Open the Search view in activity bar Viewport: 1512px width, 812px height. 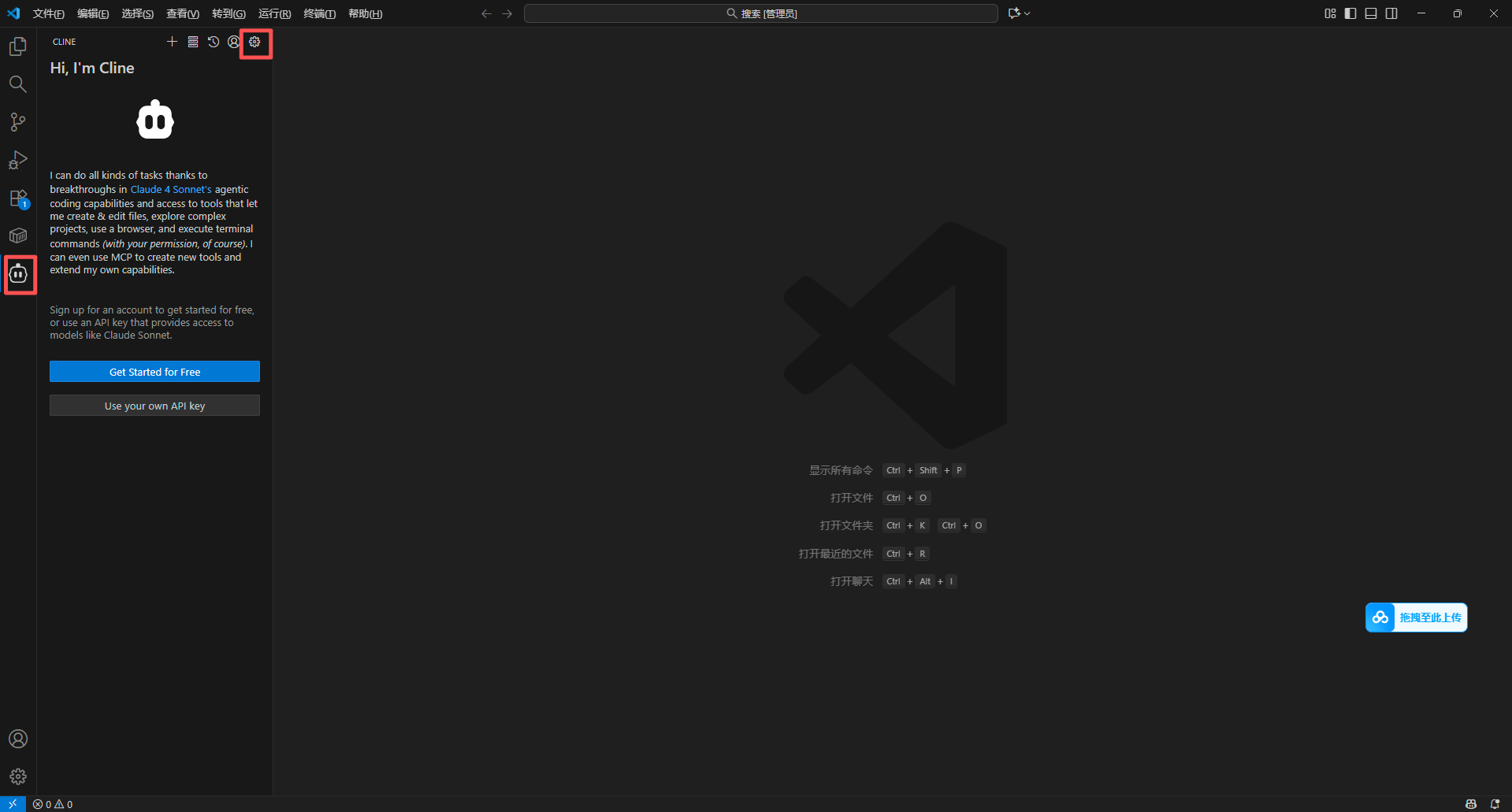click(17, 84)
